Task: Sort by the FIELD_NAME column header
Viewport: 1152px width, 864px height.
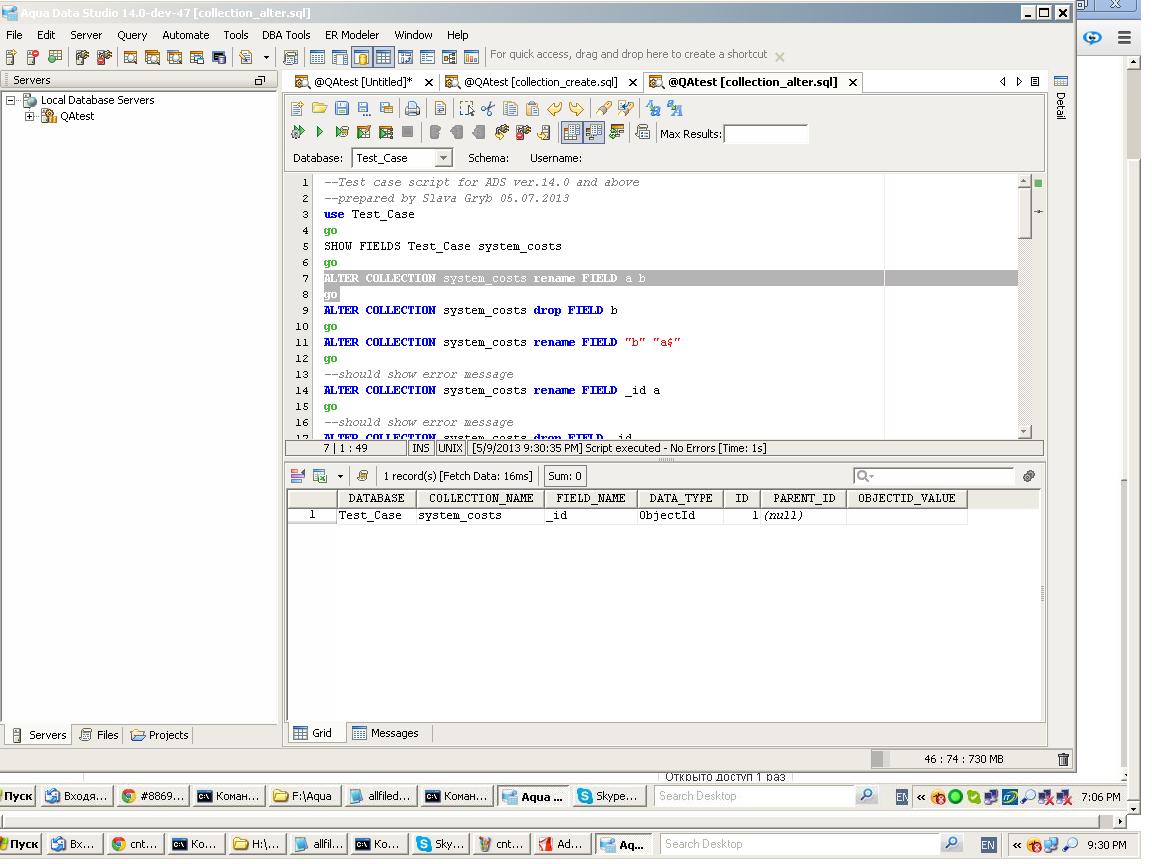Action: click(591, 498)
